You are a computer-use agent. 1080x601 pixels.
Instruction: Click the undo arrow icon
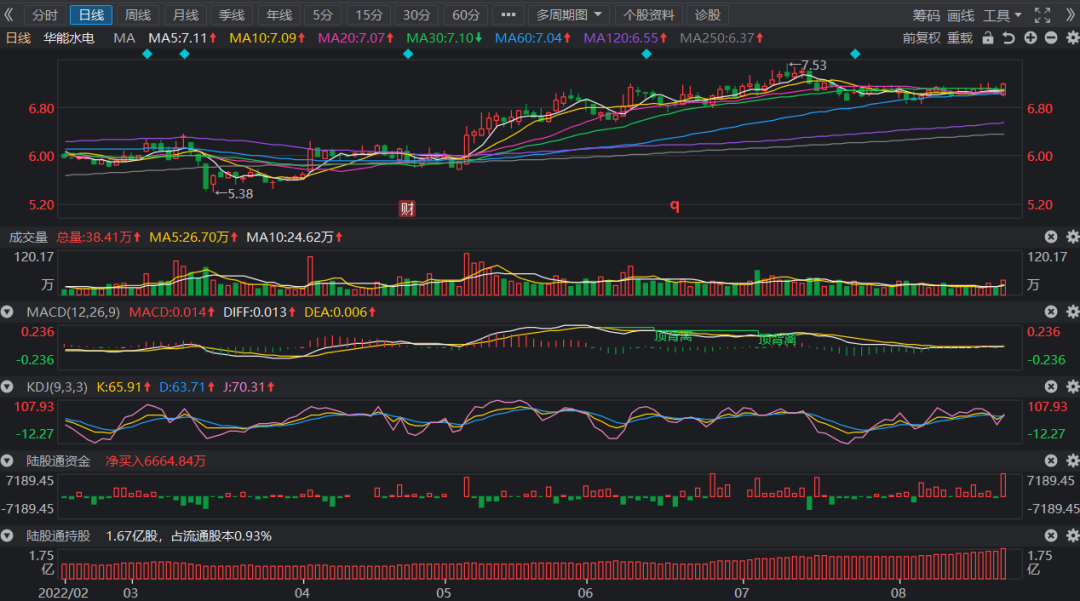(1009, 38)
